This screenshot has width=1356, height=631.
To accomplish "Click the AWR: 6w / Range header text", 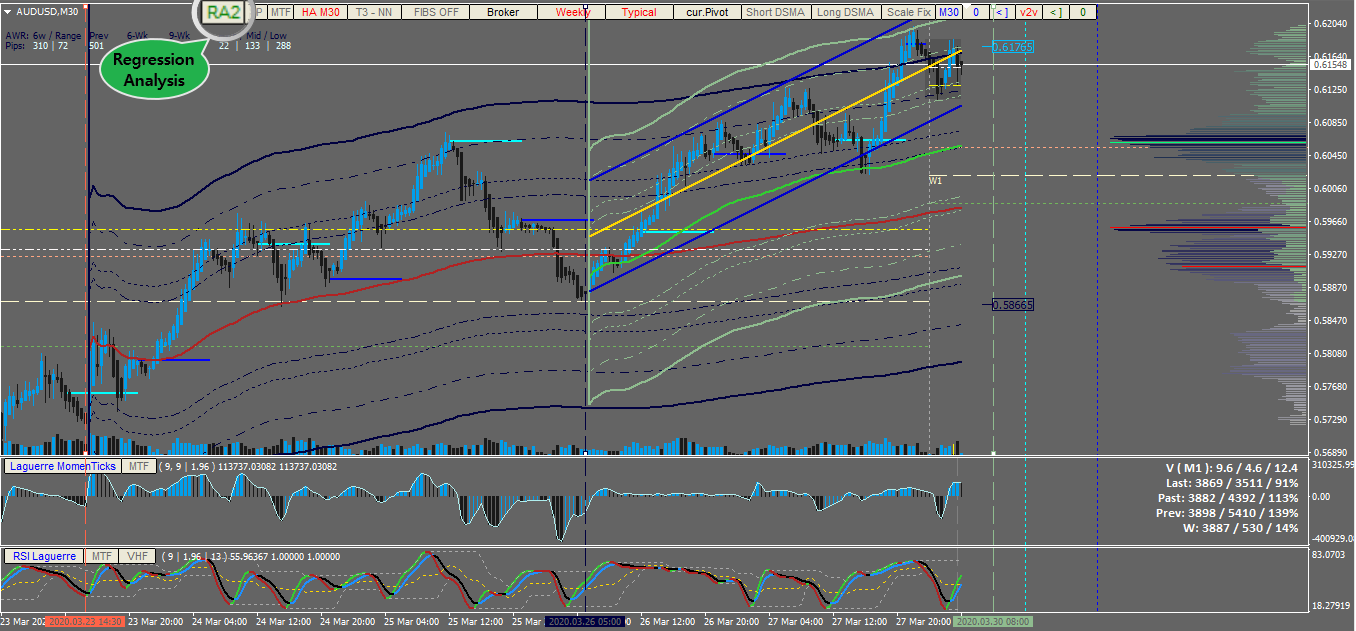I will point(43,35).
